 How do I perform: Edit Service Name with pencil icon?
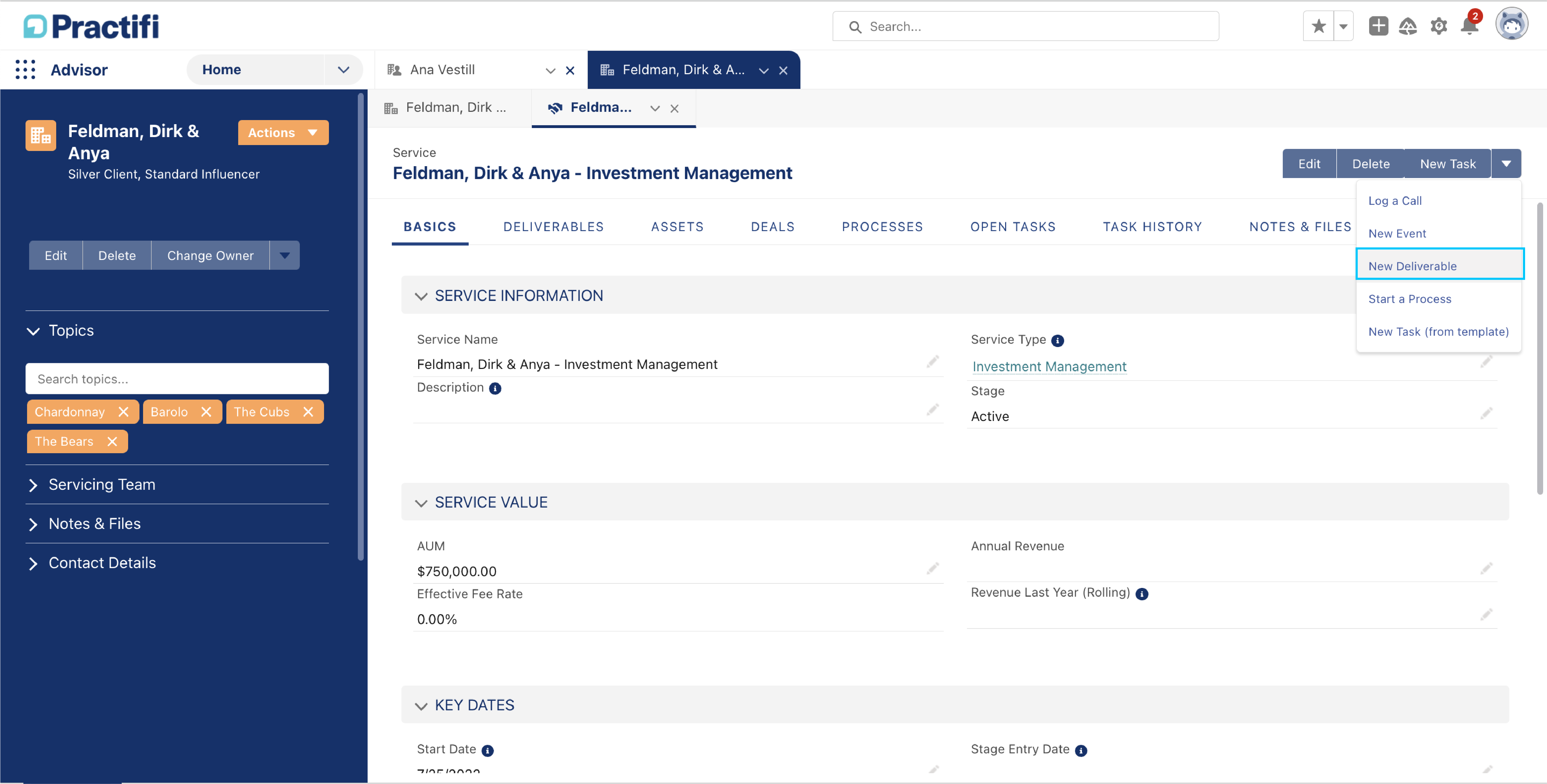point(933,362)
